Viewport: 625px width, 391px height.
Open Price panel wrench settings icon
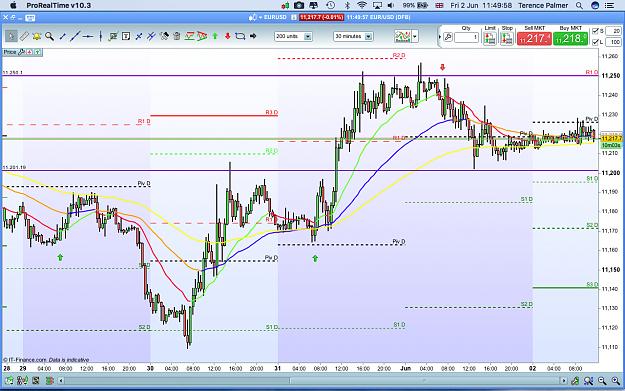click(x=22, y=52)
